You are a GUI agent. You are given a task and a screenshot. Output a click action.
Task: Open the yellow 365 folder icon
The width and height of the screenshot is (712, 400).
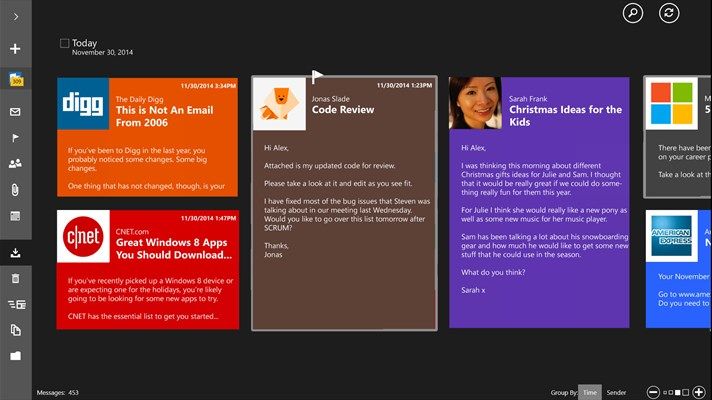[x=16, y=79]
